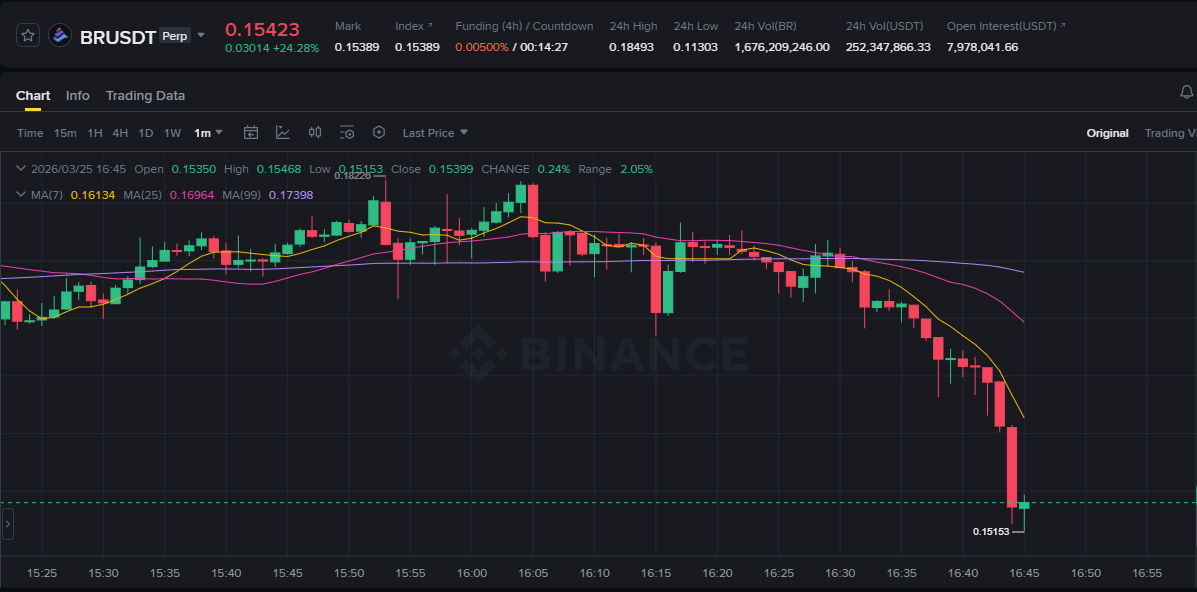Click the BR token logo icon

coord(60,35)
